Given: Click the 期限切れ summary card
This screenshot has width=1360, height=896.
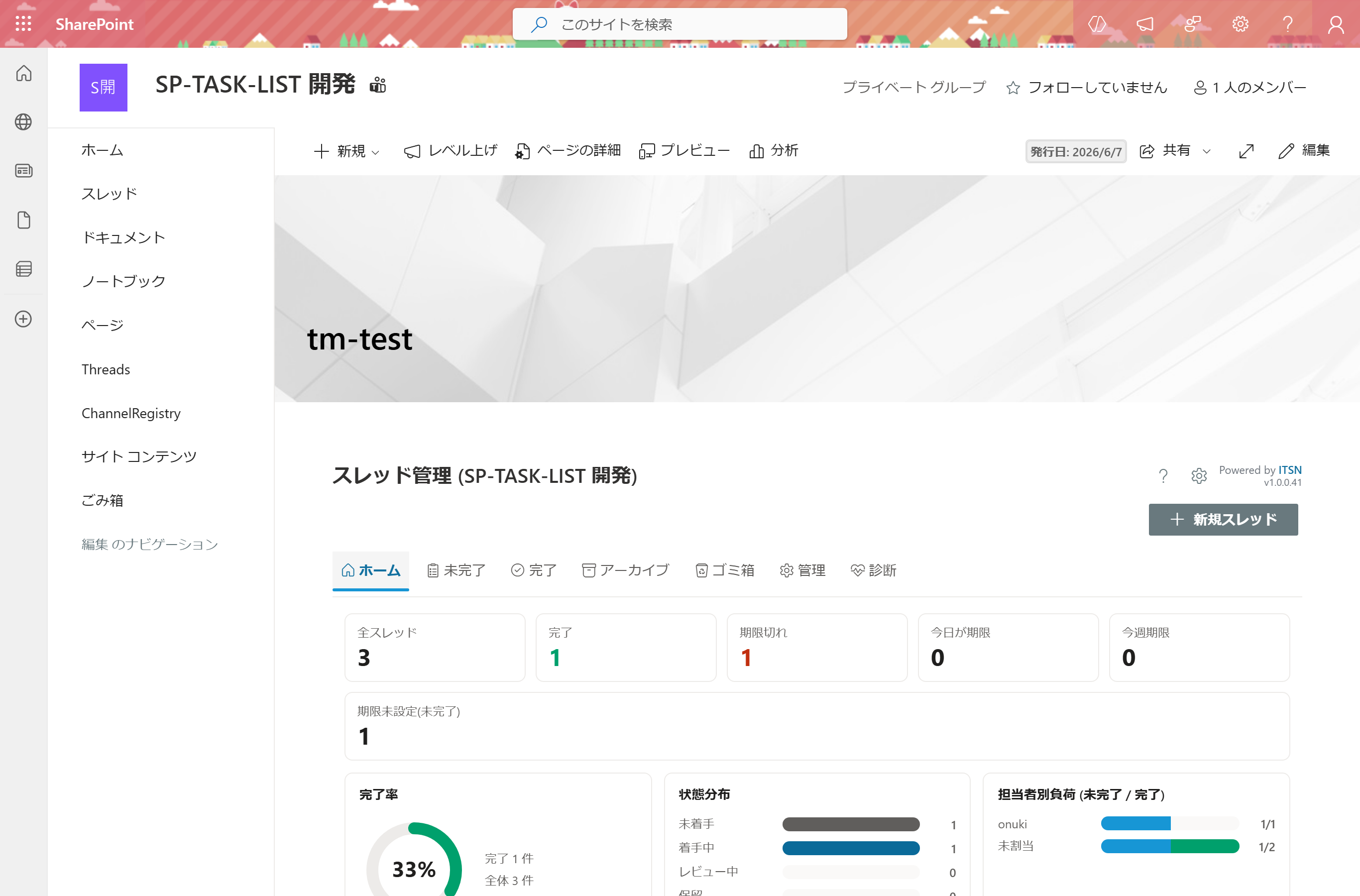Looking at the screenshot, I should [817, 648].
